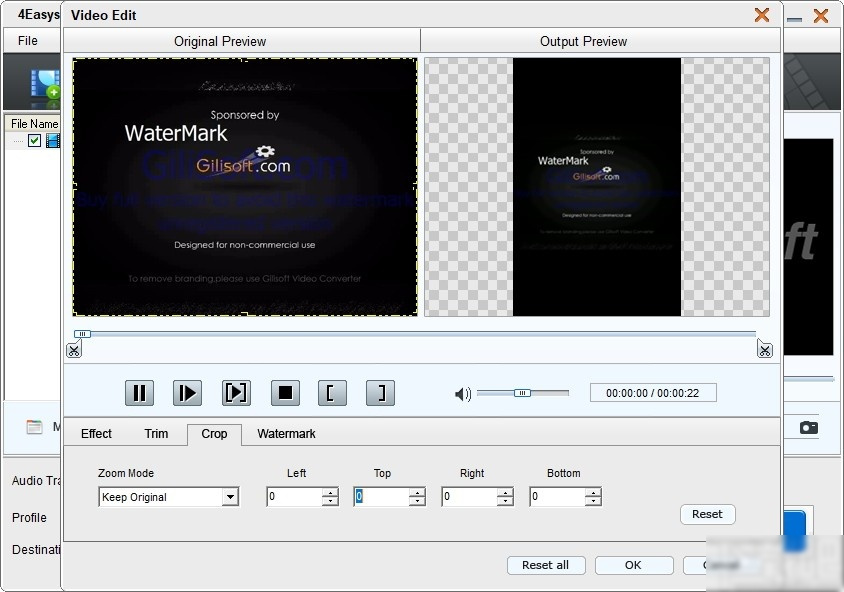Toggle the file checkbox in main window list

pyautogui.click(x=34, y=140)
